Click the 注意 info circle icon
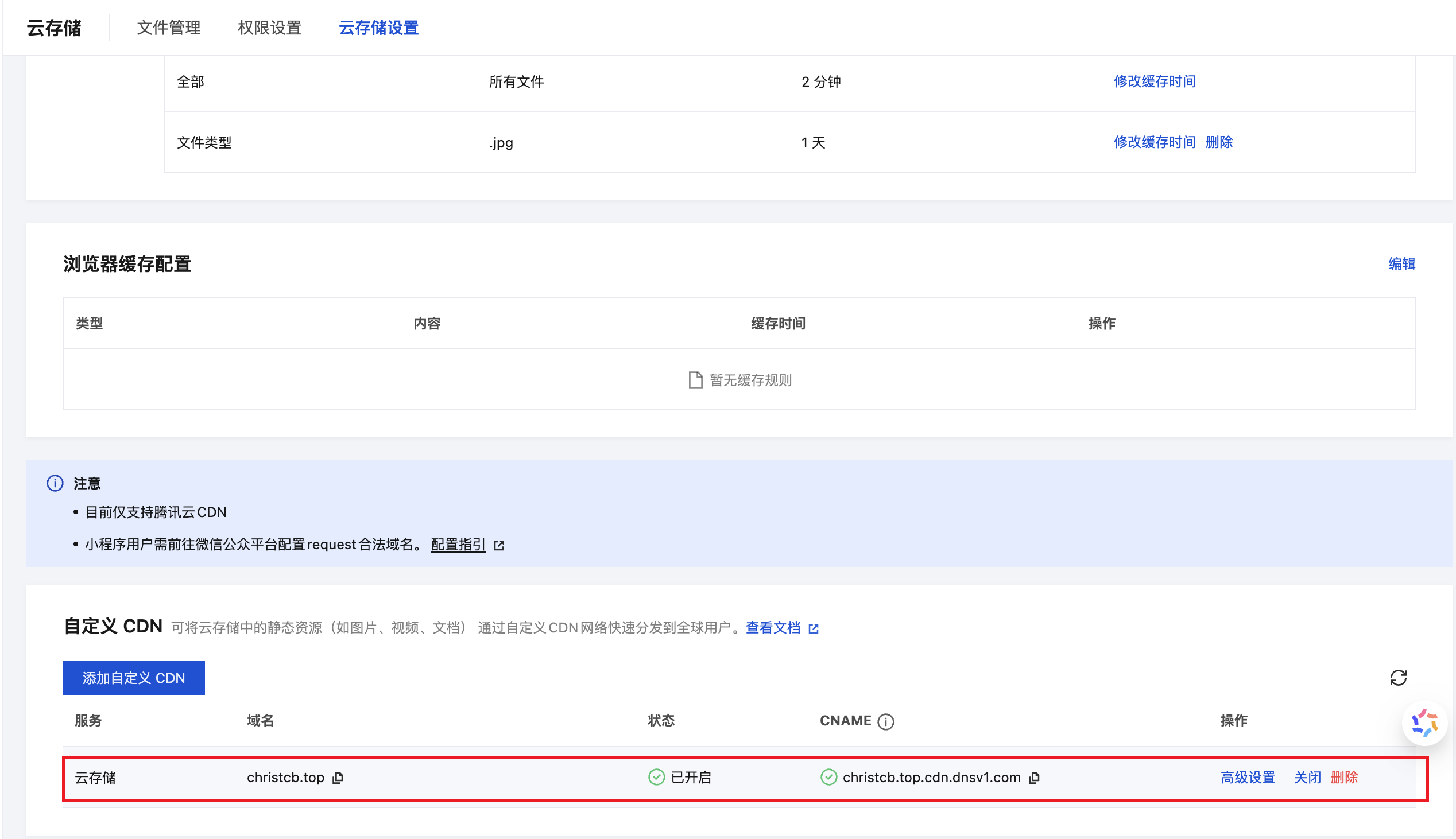The height and width of the screenshot is (839, 1456). point(55,483)
